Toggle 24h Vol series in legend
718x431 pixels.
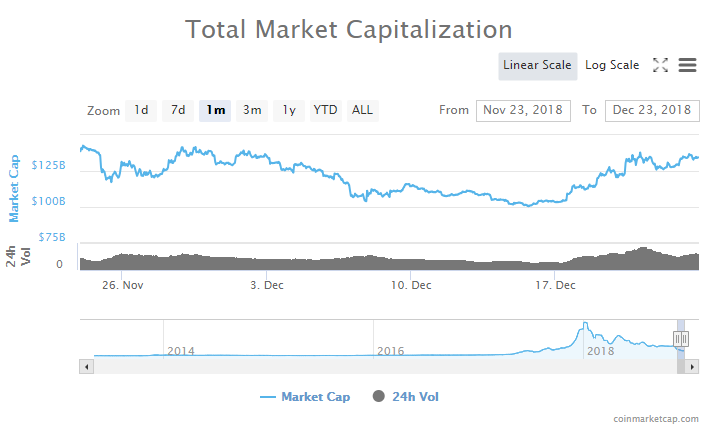click(x=405, y=397)
